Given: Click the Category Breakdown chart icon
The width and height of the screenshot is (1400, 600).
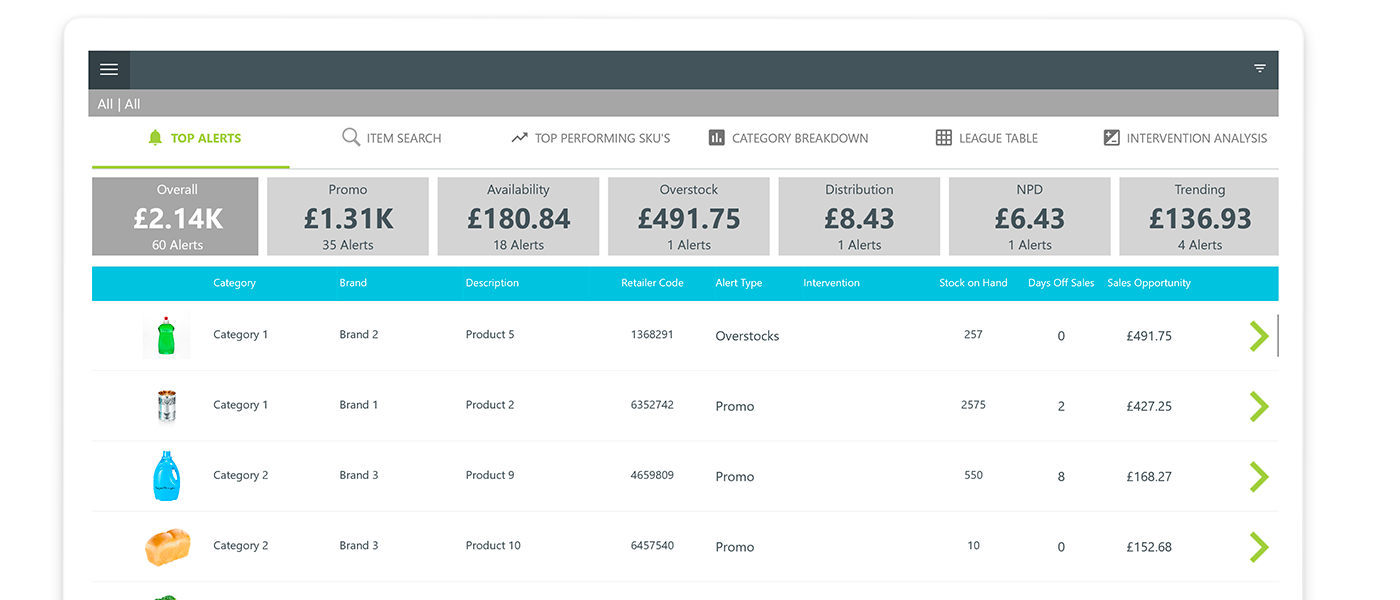Looking at the screenshot, I should click(x=716, y=138).
